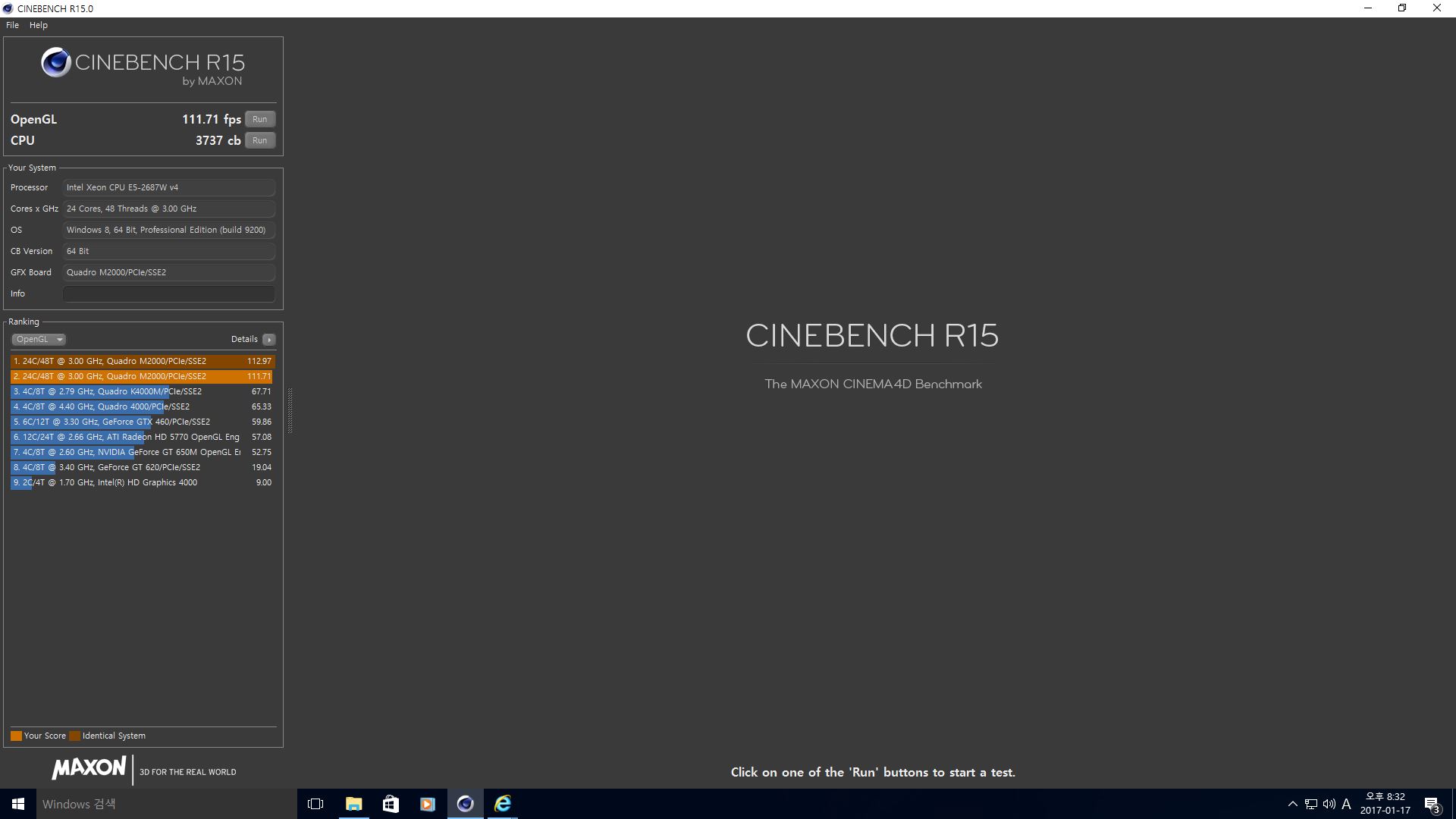The width and height of the screenshot is (1456, 819).
Task: Run the CPU benchmark test
Action: pos(259,140)
